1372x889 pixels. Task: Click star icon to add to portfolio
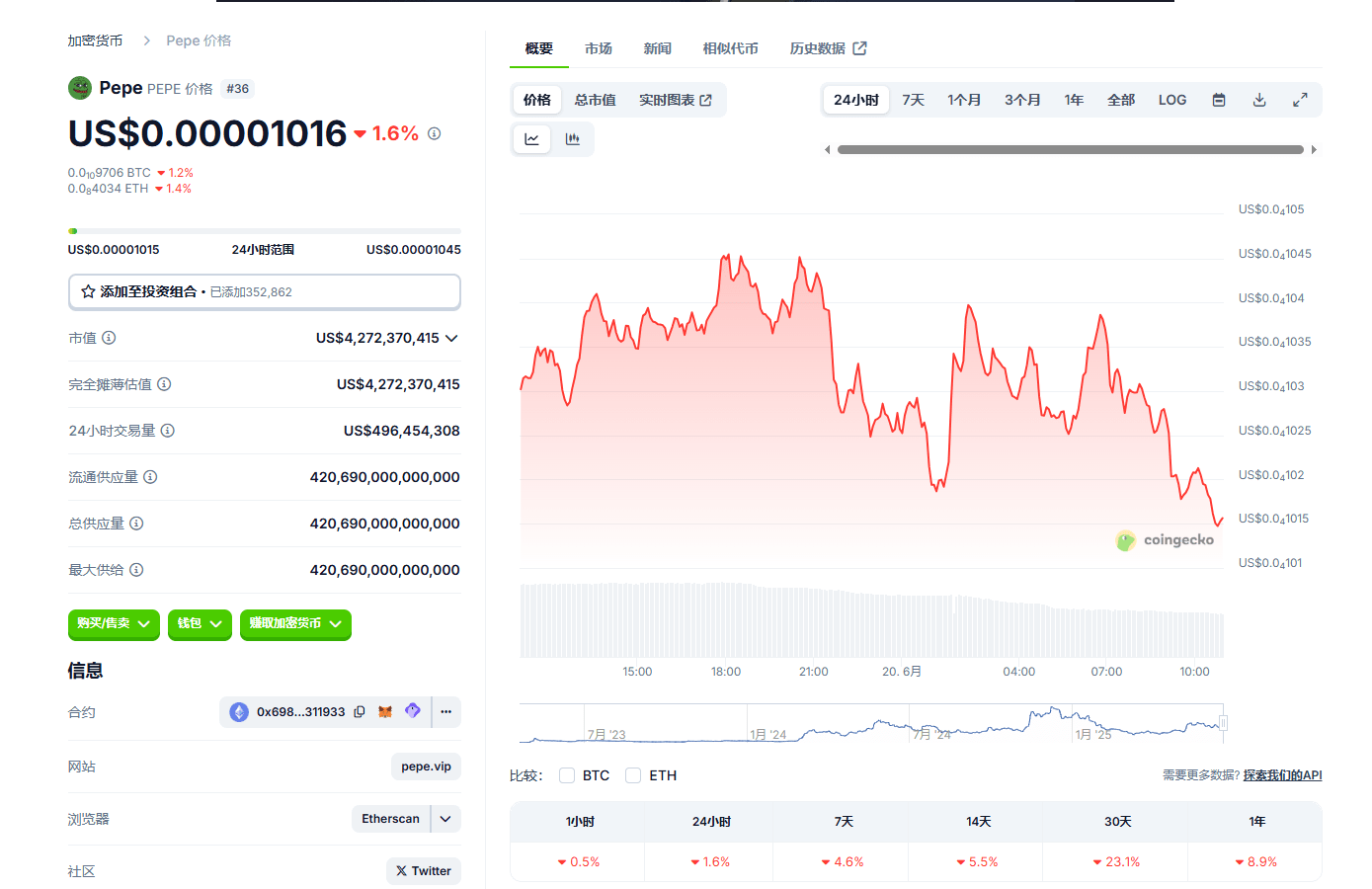[88, 291]
